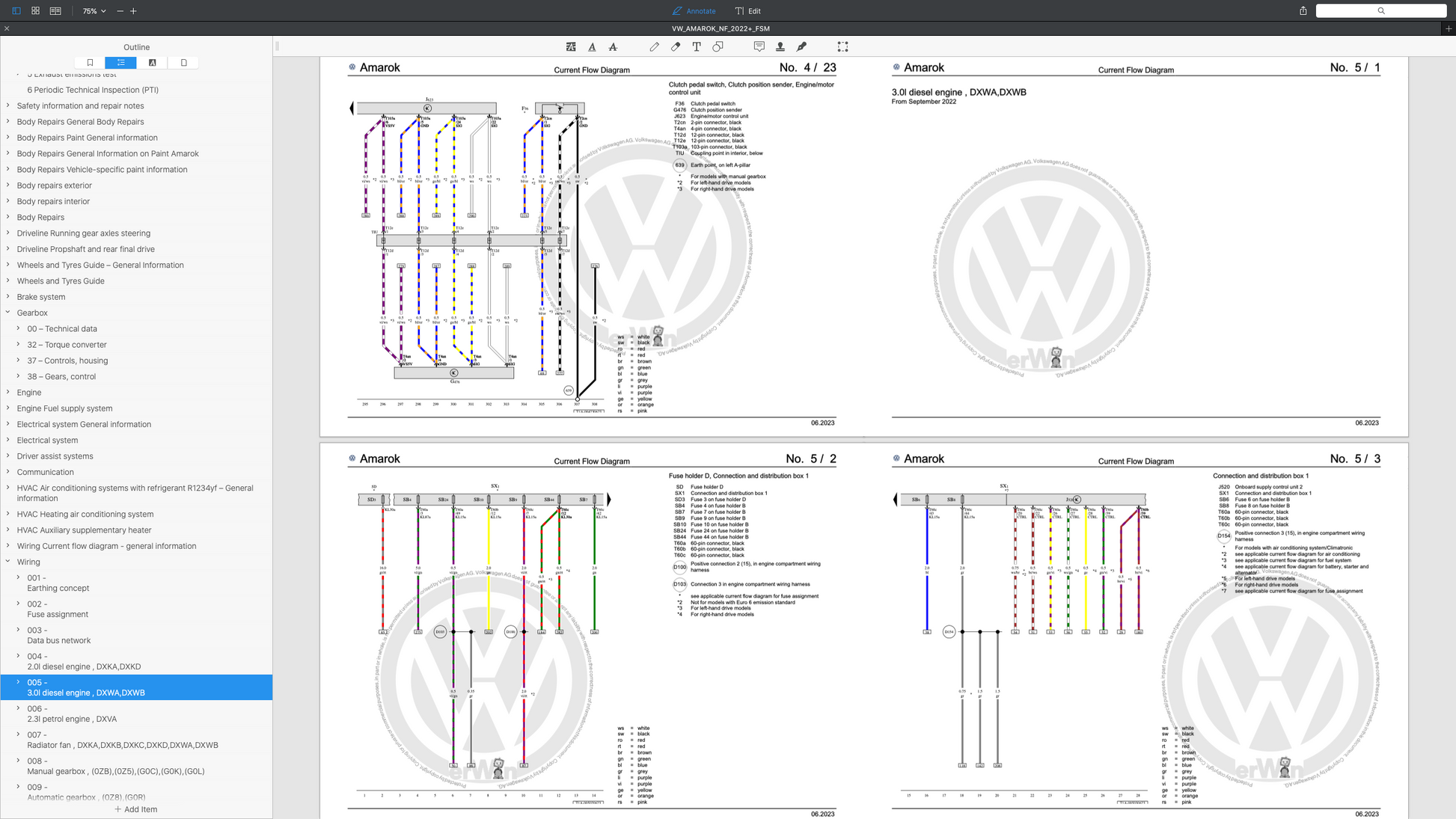Select the Text box tool
The image size is (1456, 819).
pyautogui.click(x=697, y=47)
